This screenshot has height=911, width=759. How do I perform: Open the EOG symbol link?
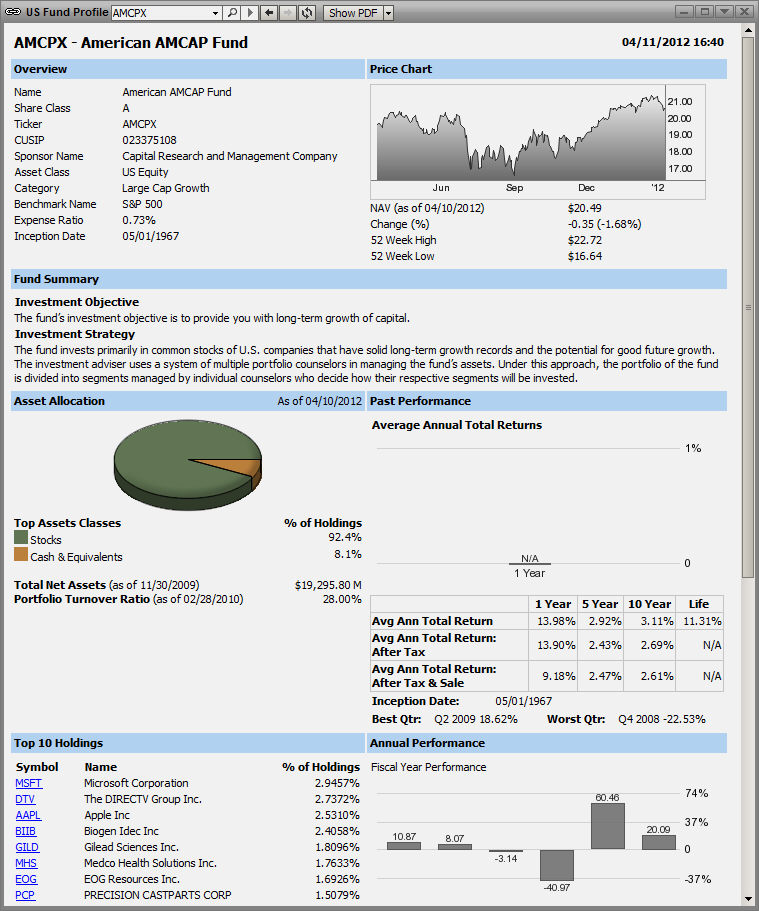pos(26,879)
